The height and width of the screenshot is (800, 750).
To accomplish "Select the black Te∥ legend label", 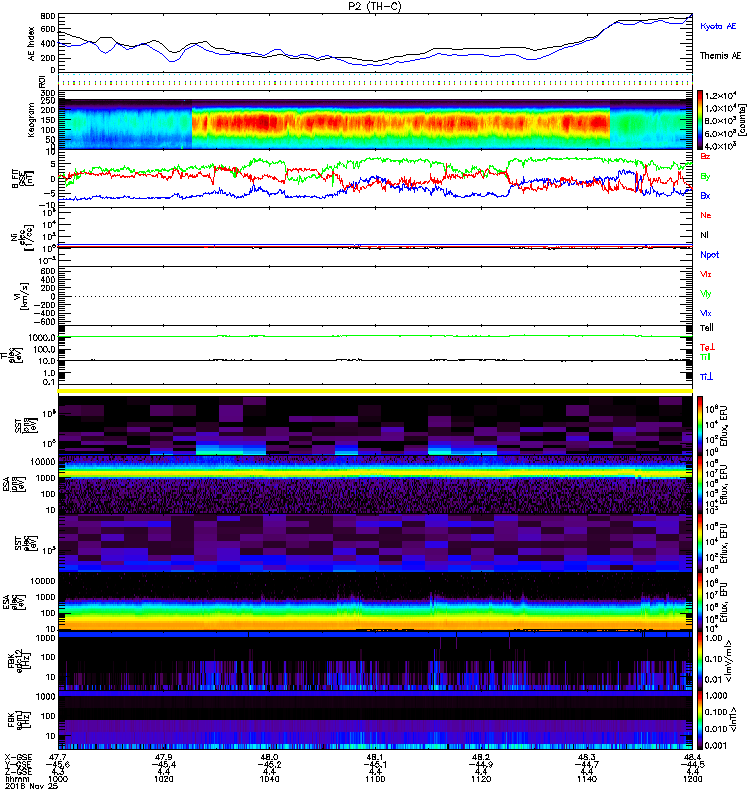I will [707, 328].
